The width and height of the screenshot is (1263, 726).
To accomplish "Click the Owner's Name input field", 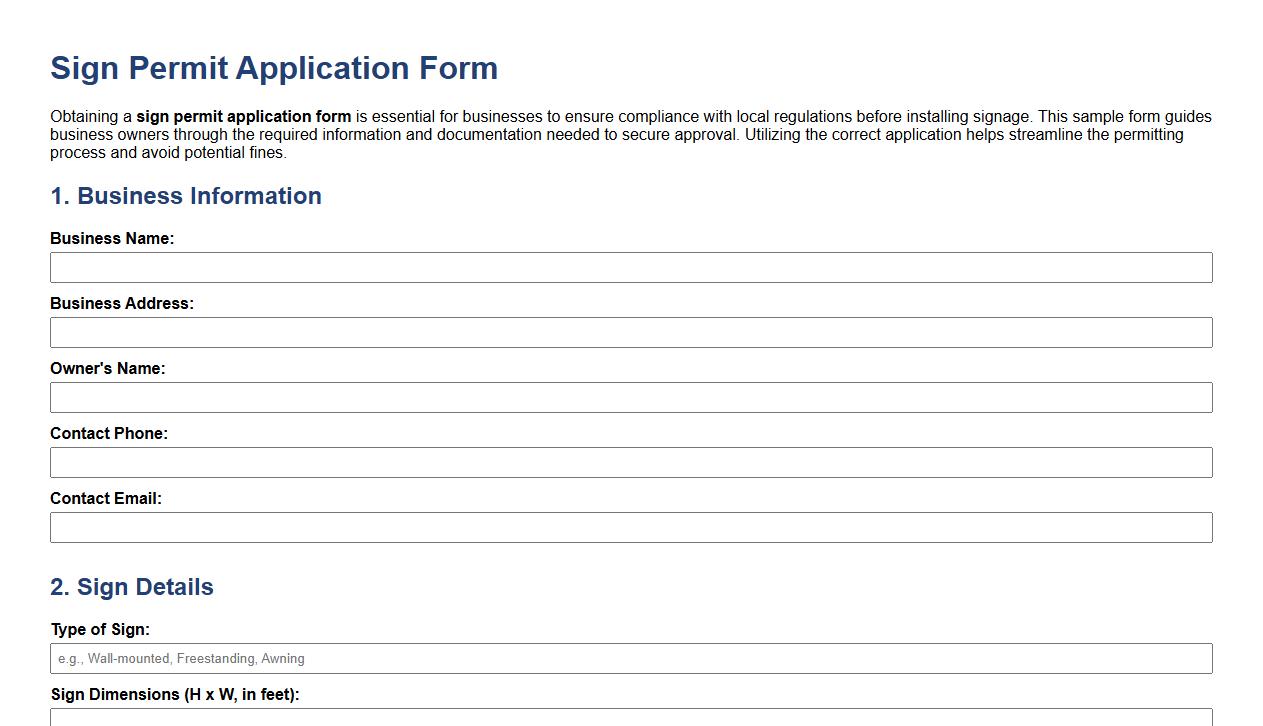I will tap(630, 397).
